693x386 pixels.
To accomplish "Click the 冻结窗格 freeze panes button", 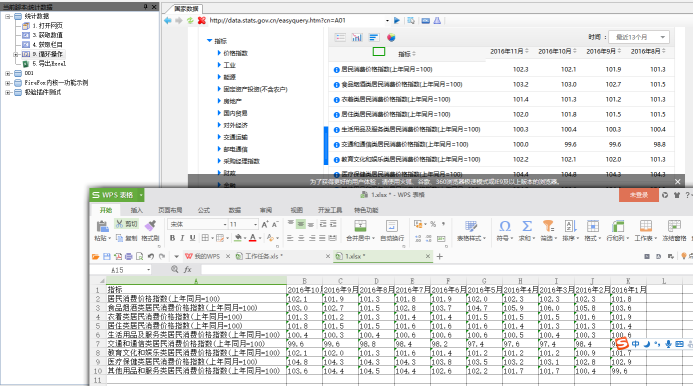I will [x=674, y=230].
